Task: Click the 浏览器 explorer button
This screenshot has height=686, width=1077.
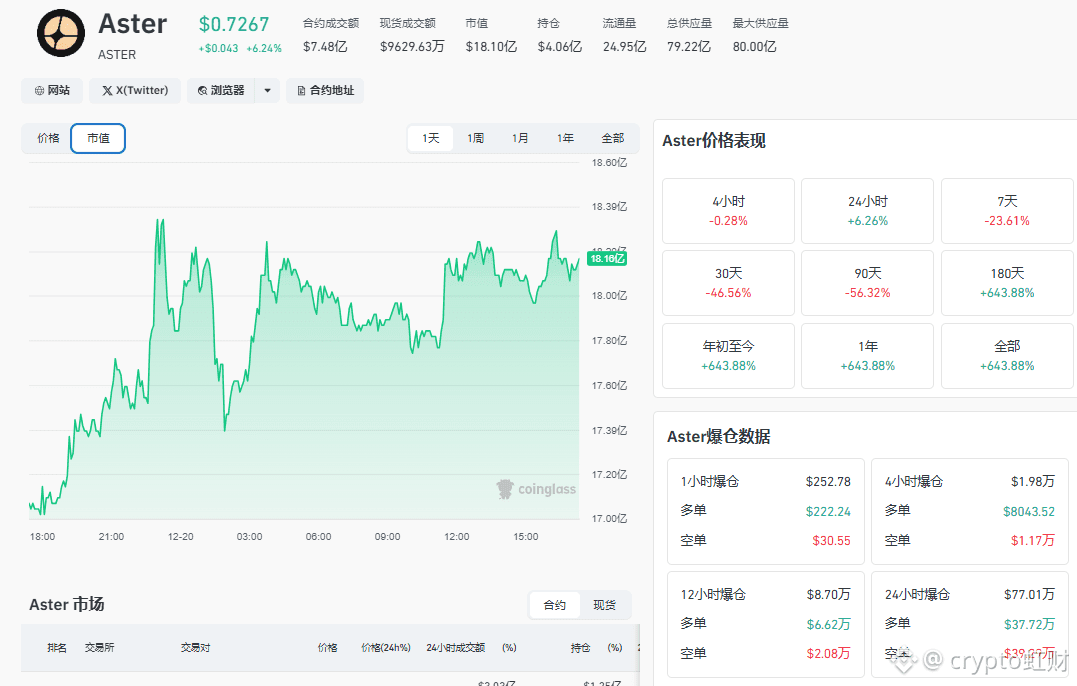Action: coord(220,91)
